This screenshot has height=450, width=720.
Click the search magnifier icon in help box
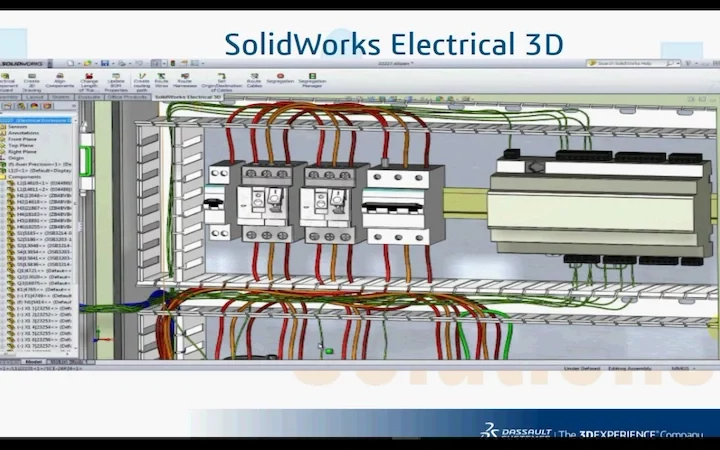[669, 63]
